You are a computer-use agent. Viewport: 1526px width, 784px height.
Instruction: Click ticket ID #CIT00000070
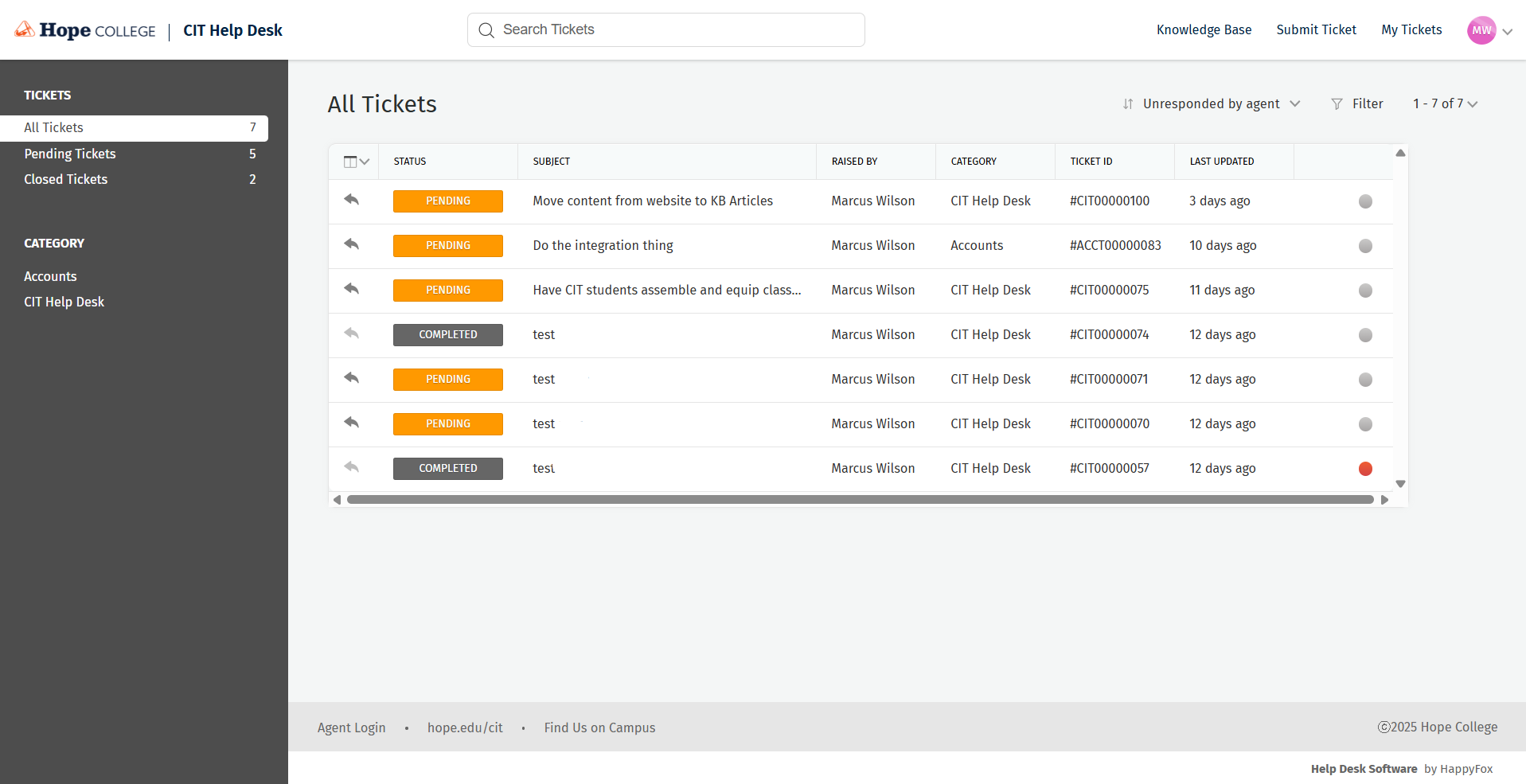point(1110,424)
